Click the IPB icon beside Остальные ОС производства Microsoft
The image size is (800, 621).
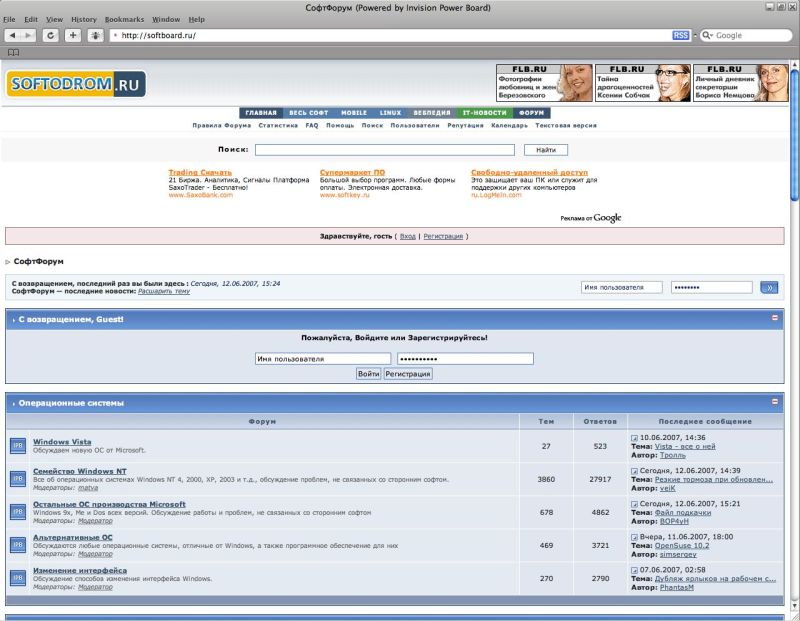click(x=18, y=512)
